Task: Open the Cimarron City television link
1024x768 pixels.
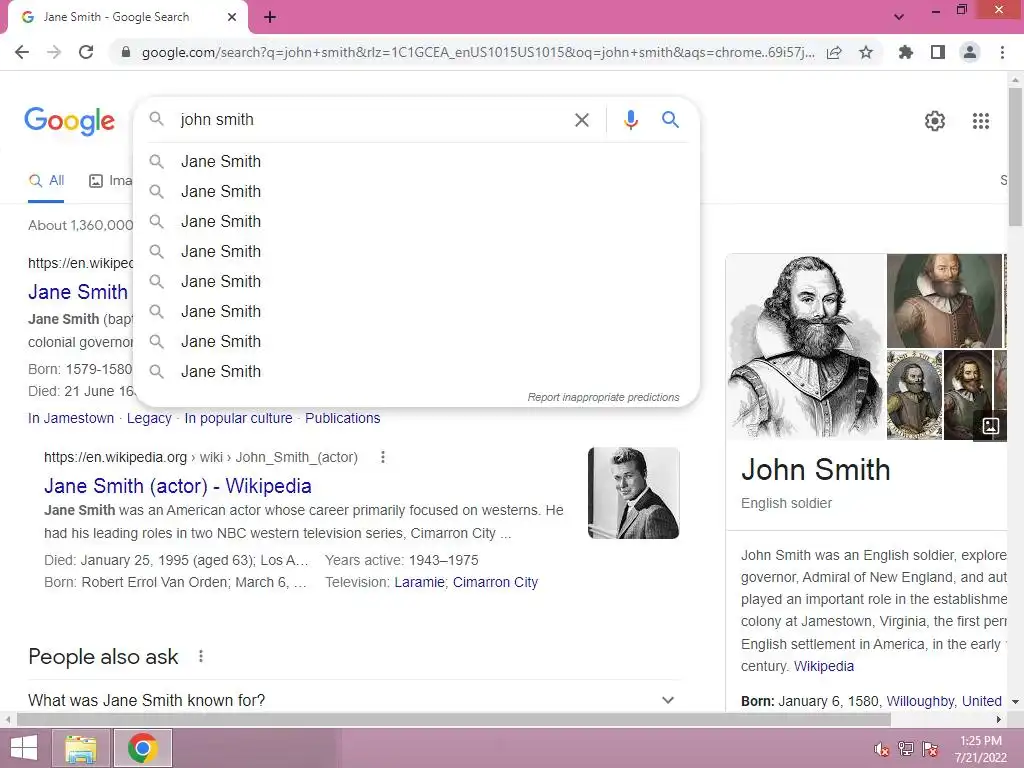Action: point(495,582)
